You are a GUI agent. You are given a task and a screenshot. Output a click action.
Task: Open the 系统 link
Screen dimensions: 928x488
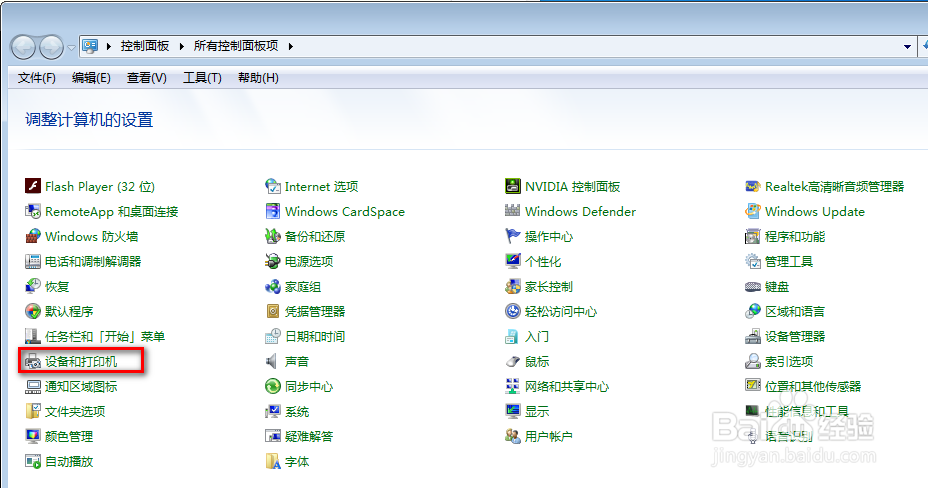click(297, 412)
